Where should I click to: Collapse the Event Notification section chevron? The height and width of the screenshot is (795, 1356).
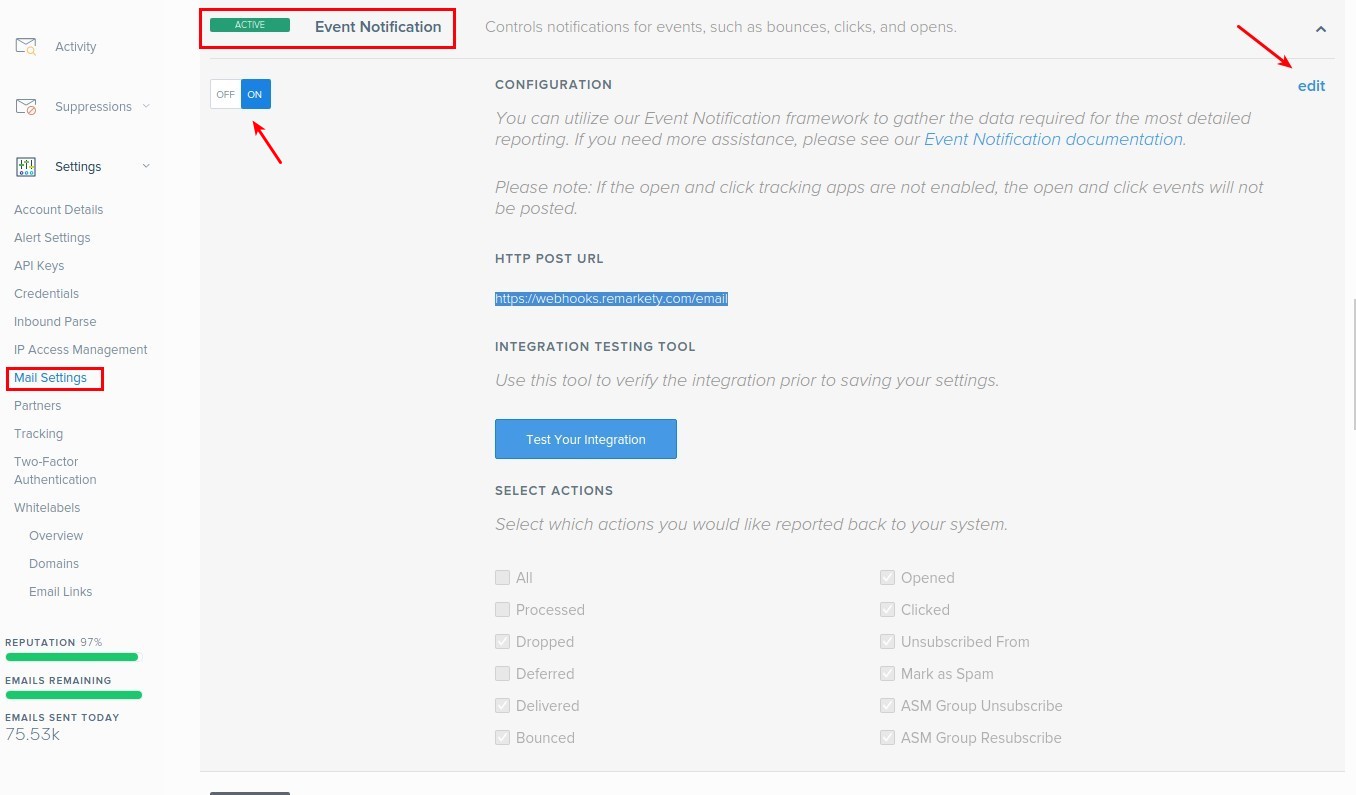(1320, 29)
